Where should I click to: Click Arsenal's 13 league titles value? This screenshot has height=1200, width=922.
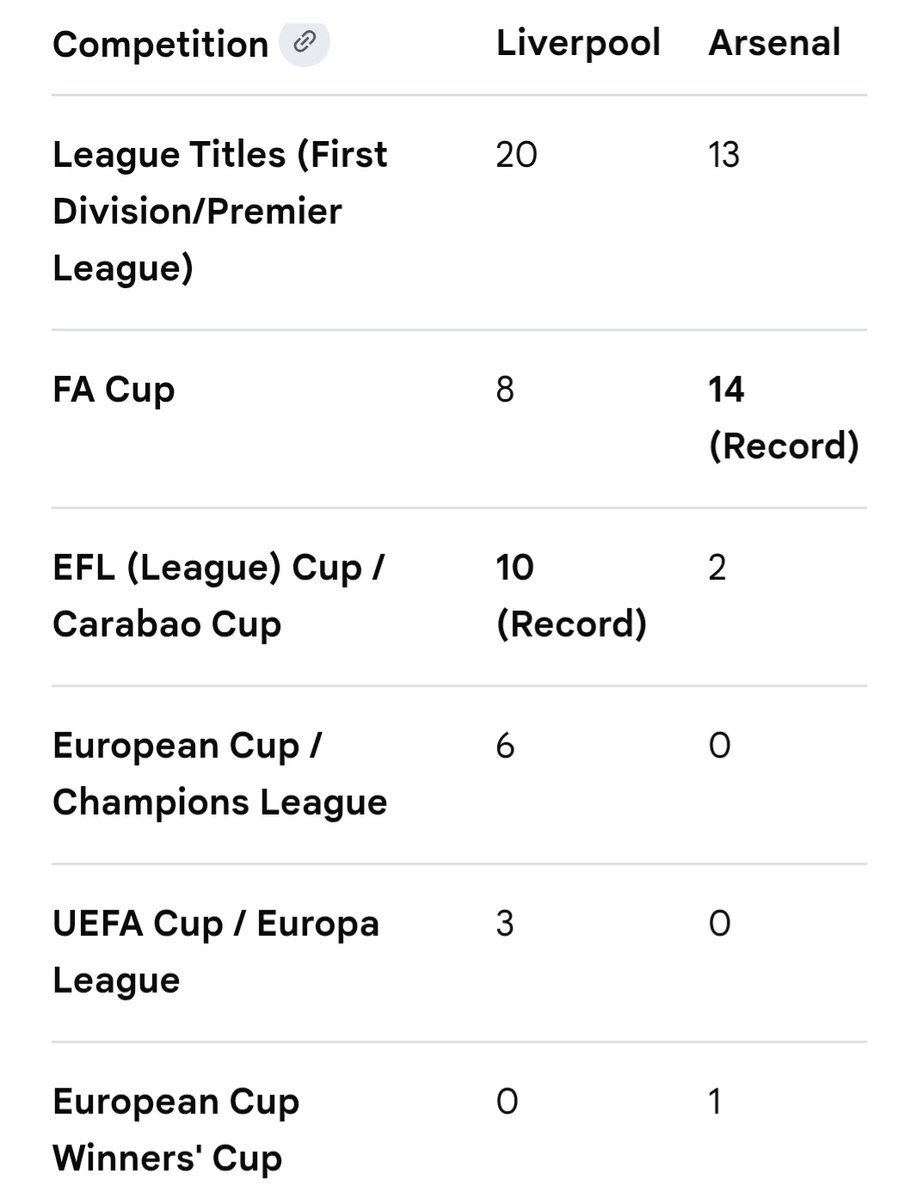[724, 155]
